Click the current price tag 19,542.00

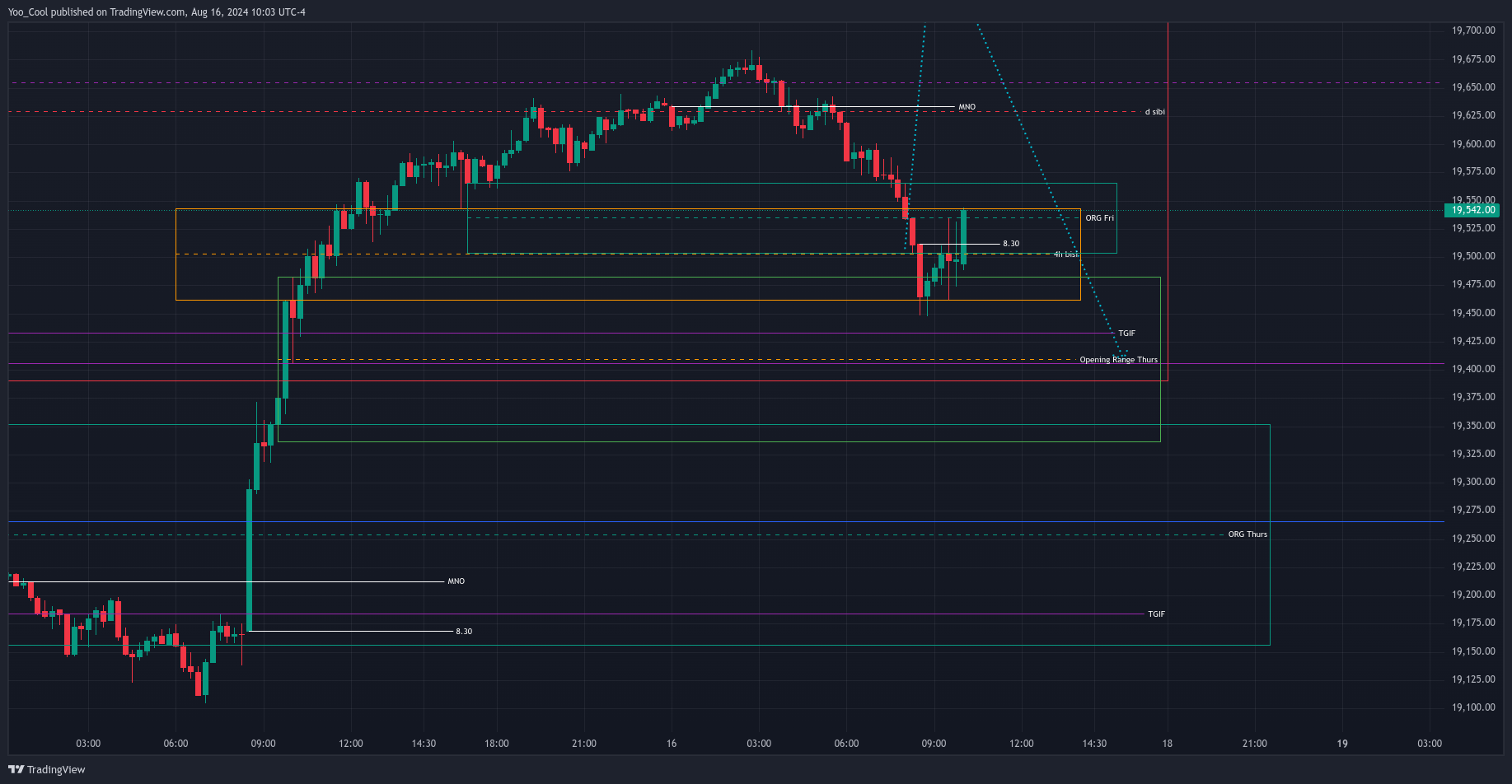coord(1472,210)
